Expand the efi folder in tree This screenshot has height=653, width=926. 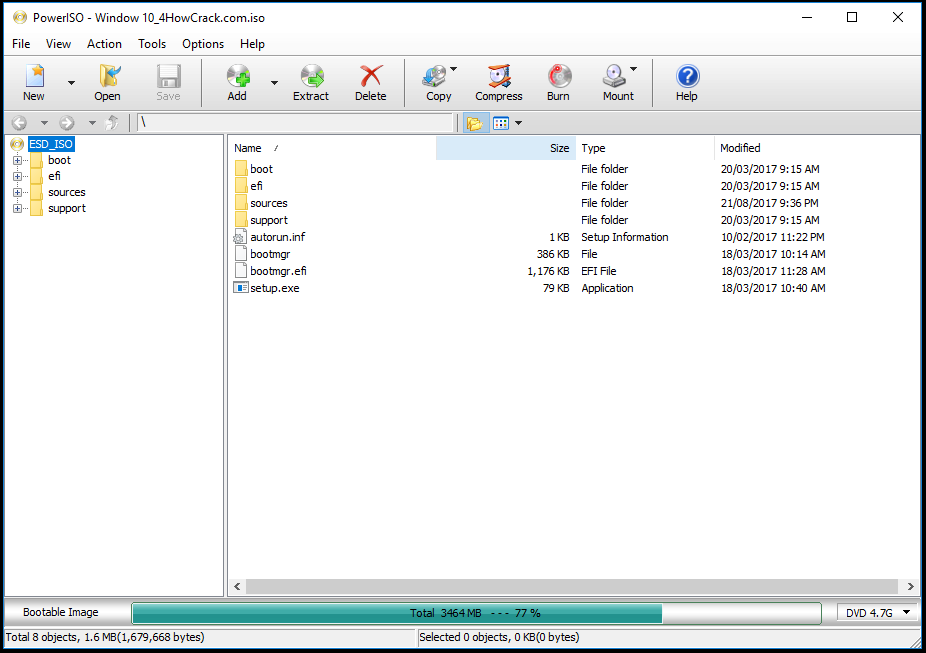click(18, 177)
